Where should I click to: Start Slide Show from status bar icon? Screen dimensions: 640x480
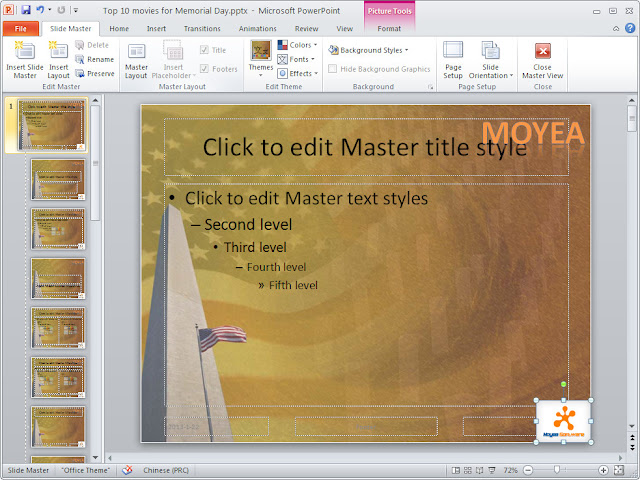click(492, 470)
